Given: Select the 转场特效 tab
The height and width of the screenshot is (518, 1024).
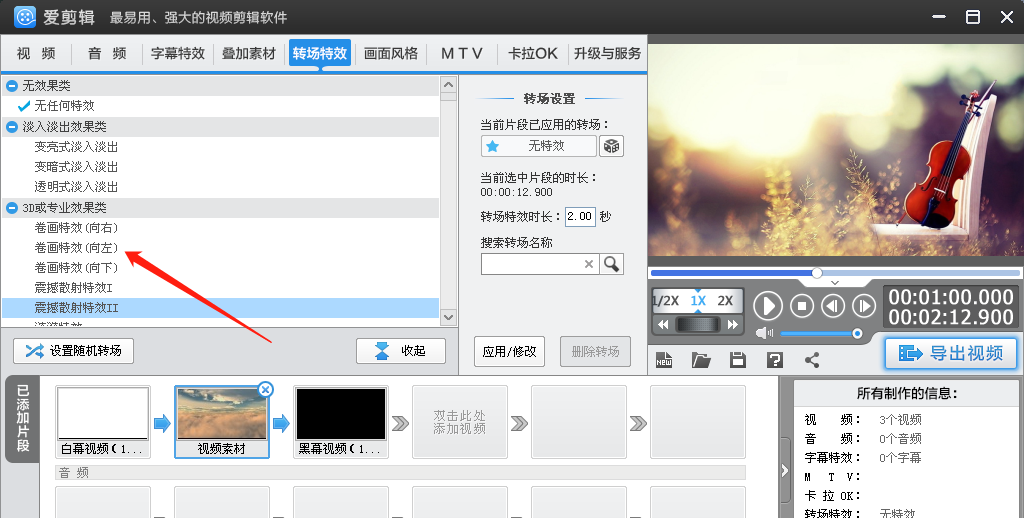Looking at the screenshot, I should pyautogui.click(x=320, y=54).
